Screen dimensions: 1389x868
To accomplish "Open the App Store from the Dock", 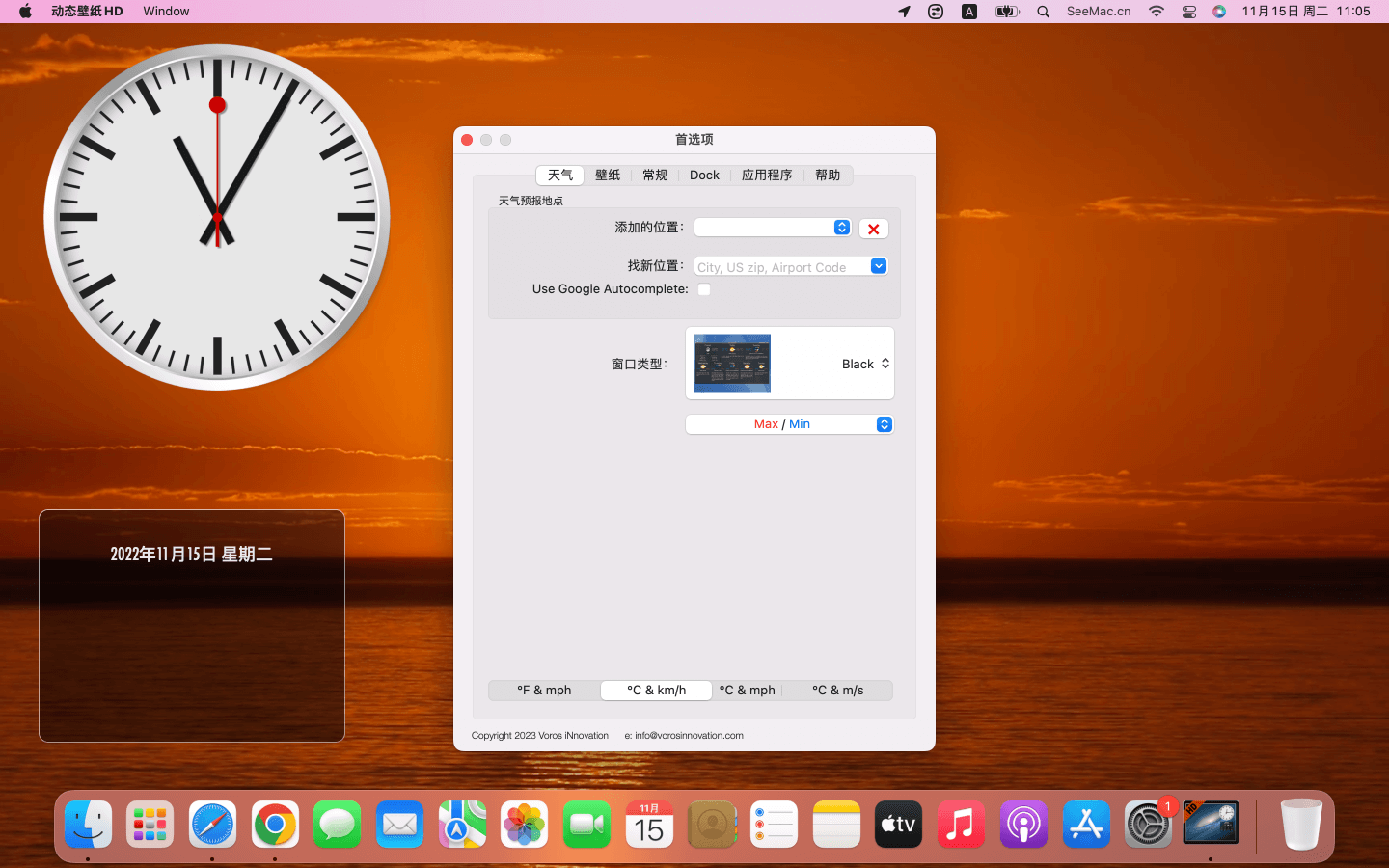I will (1086, 825).
